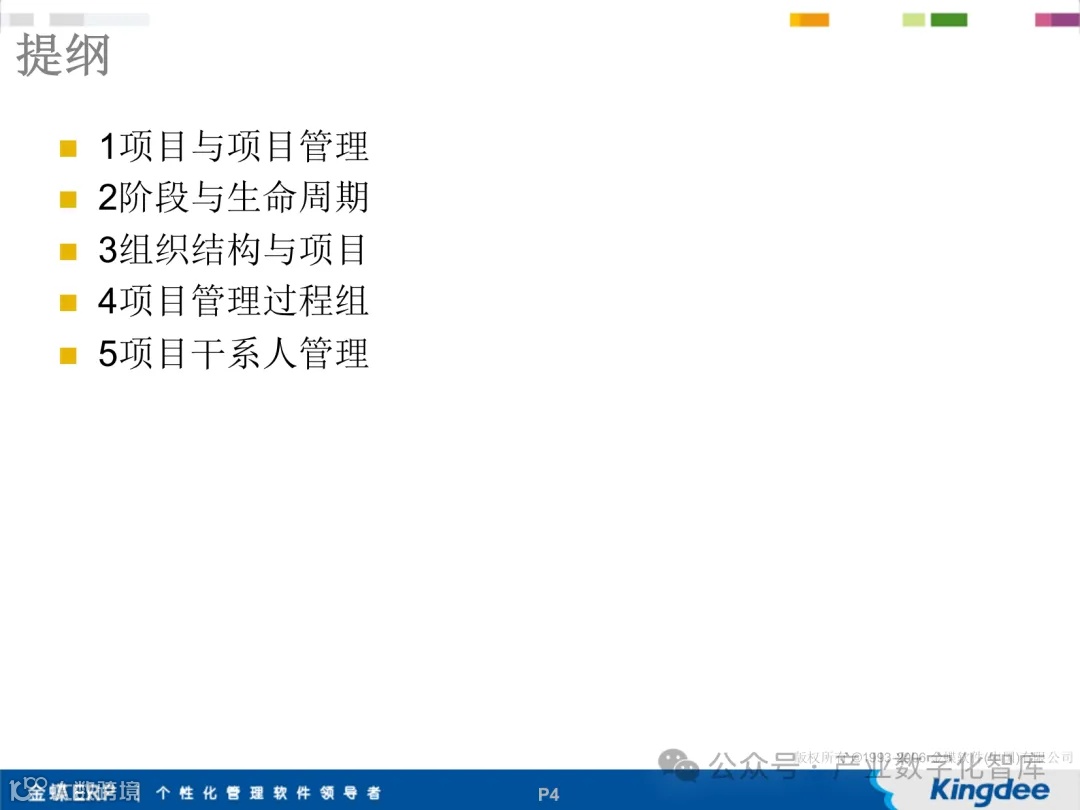Click the footer tagline 个性化管理软件领导者

pyautogui.click(x=270, y=793)
